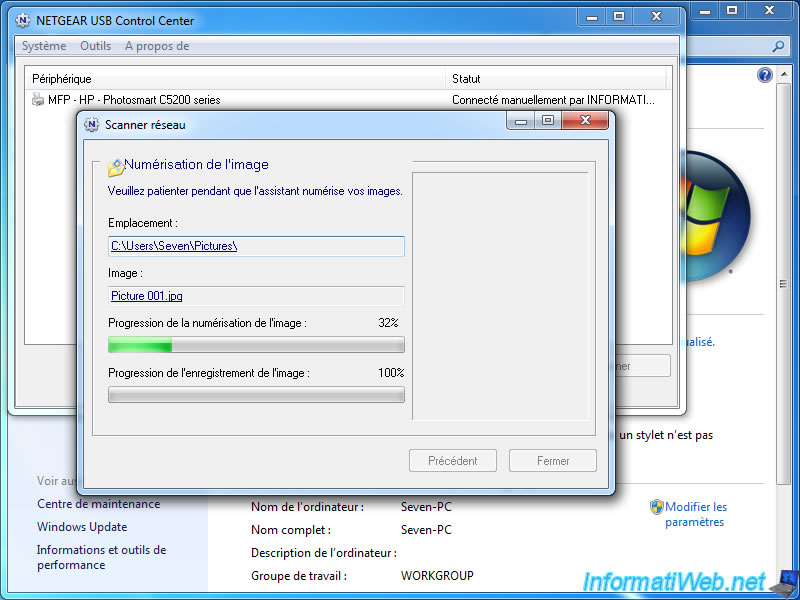
Task: Click the Fermer button
Action: 553,461
